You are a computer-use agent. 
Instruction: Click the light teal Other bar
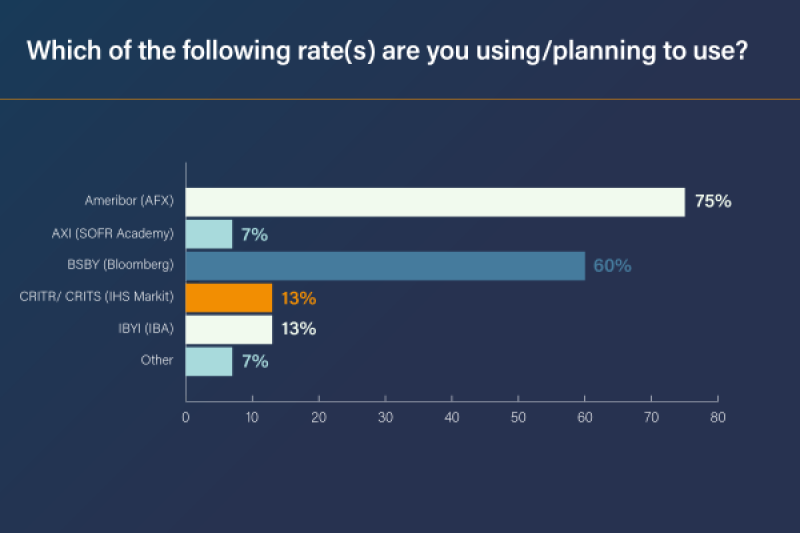point(209,361)
